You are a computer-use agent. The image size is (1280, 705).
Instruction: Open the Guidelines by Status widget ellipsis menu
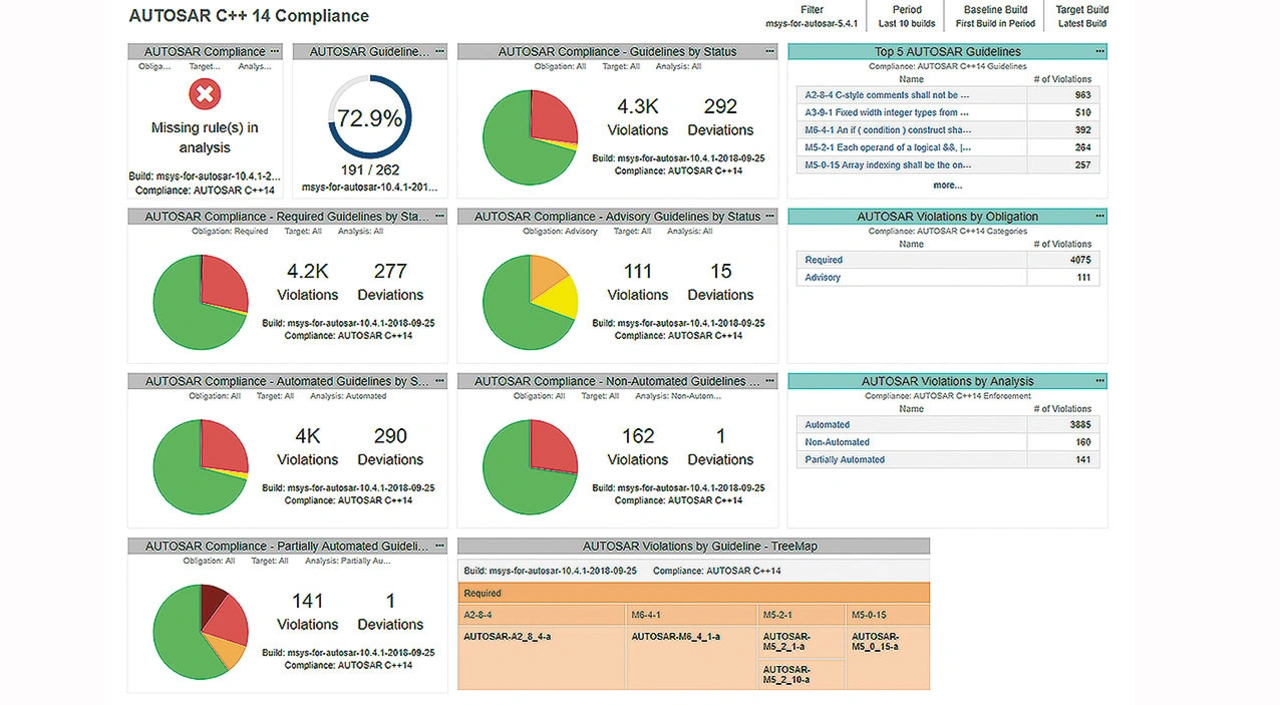coord(769,51)
